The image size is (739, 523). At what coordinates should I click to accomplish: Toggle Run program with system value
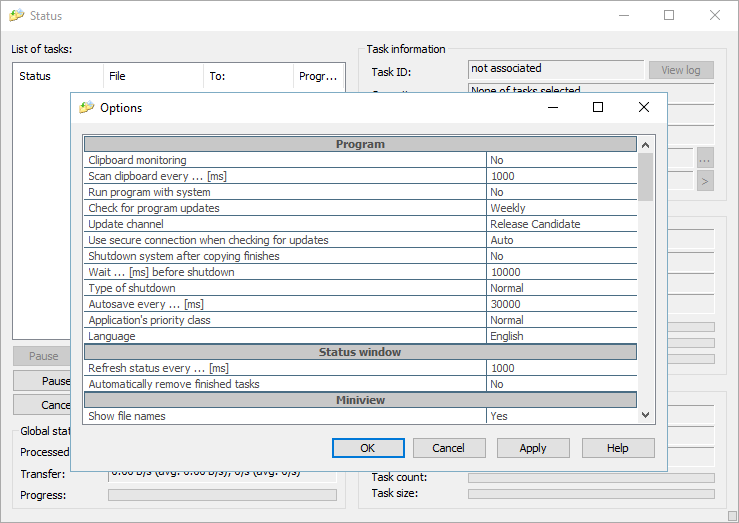(561, 192)
